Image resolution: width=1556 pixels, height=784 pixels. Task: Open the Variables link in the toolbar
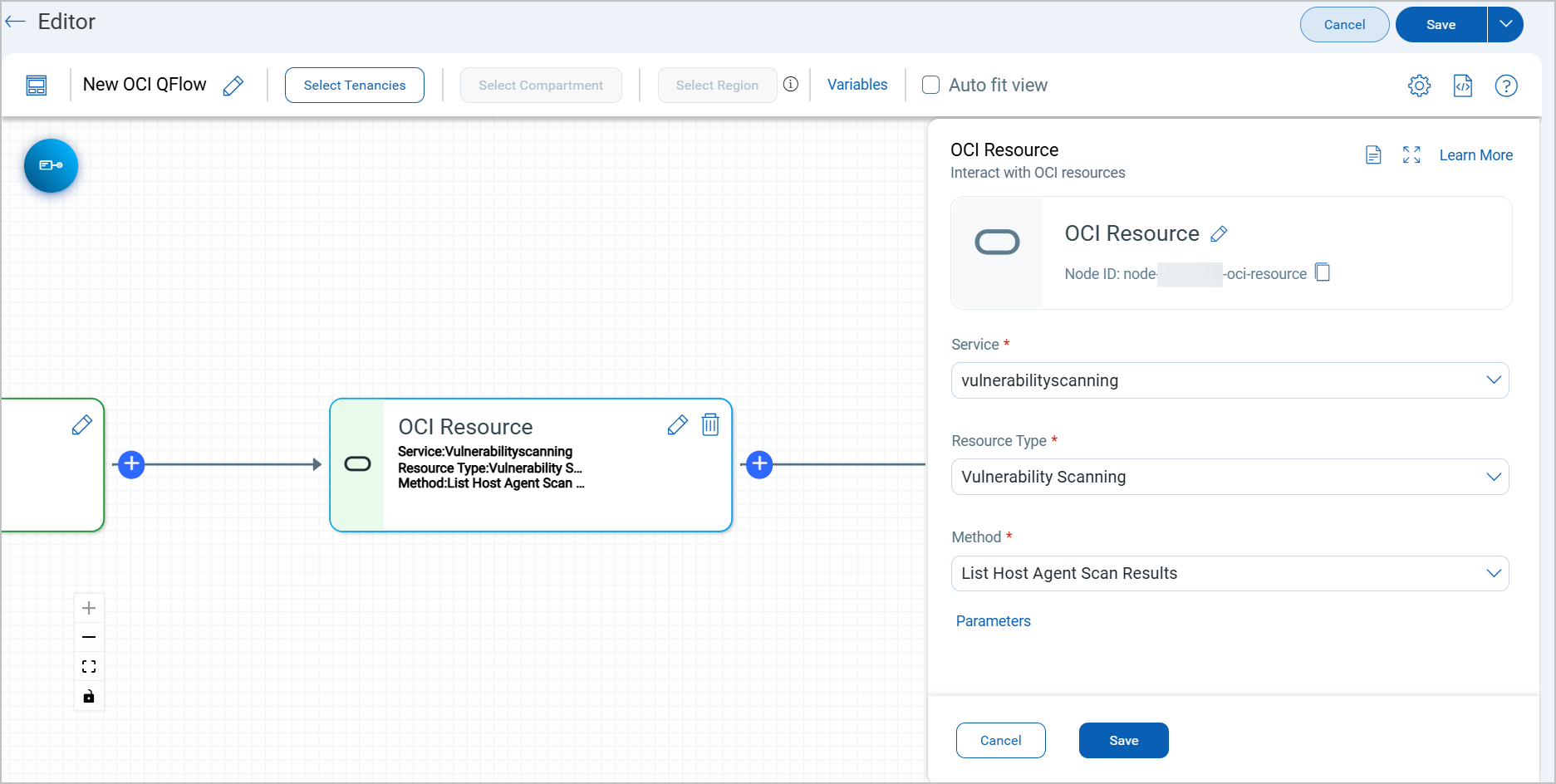tap(857, 85)
